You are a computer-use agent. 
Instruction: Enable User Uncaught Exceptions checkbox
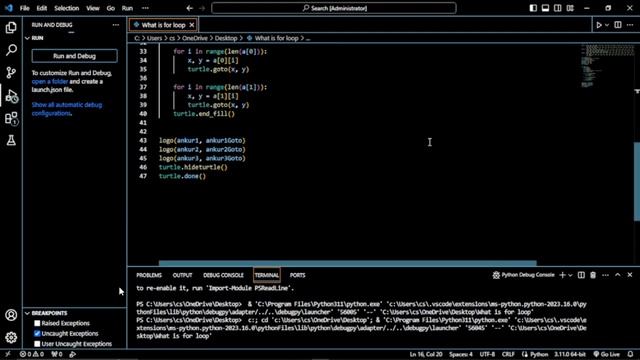[x=37, y=344]
